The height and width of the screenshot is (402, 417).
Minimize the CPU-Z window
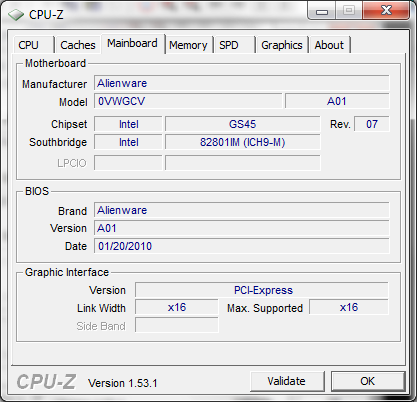321,11
